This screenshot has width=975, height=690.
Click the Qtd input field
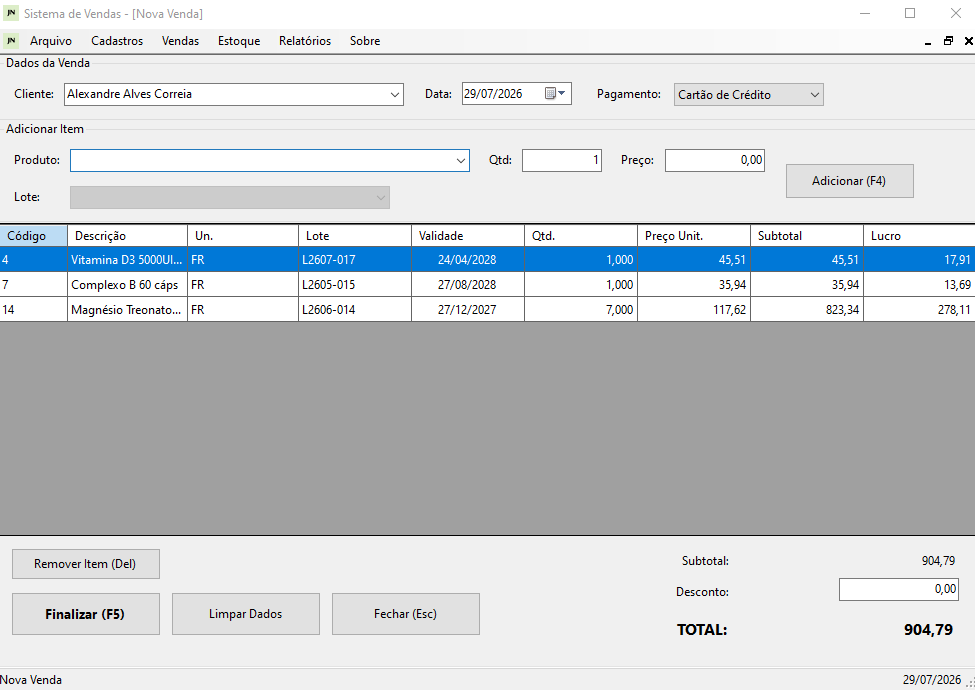point(561,160)
